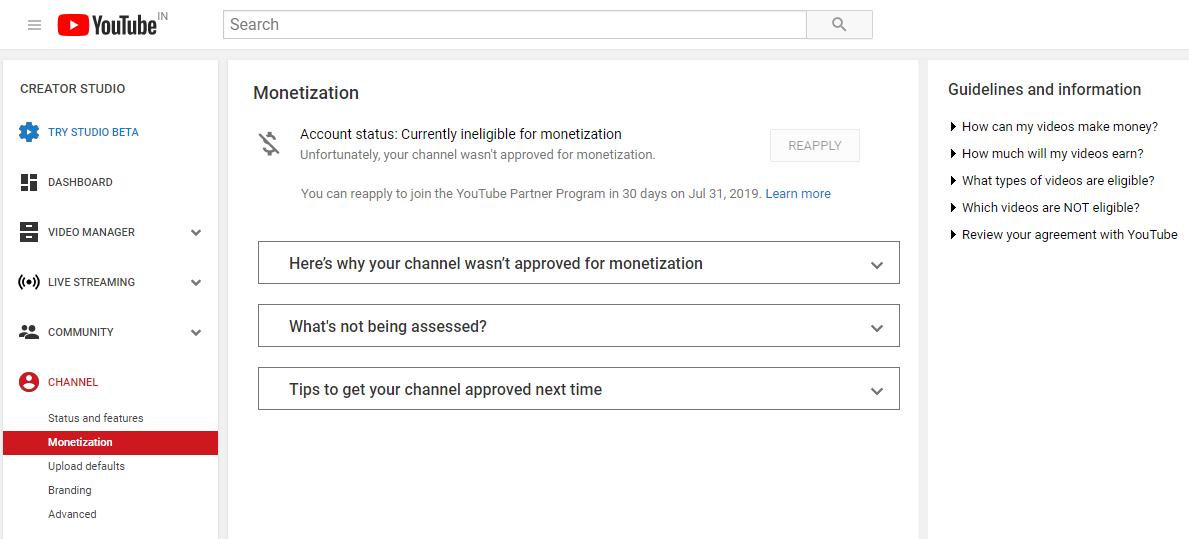1189x539 pixels.
Task: Click the Live Streaming broadcast icon
Action: click(x=29, y=282)
